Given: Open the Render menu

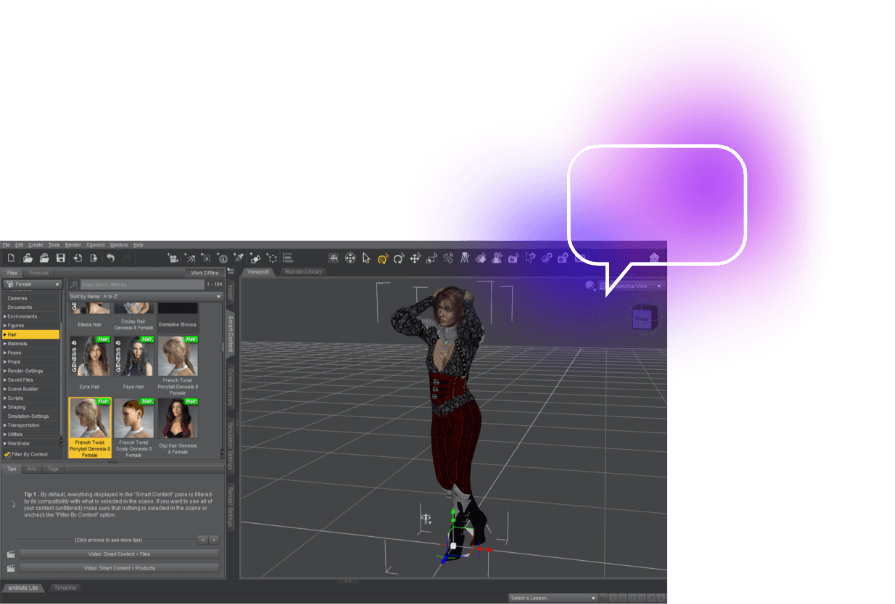Looking at the screenshot, I should click(x=73, y=245).
